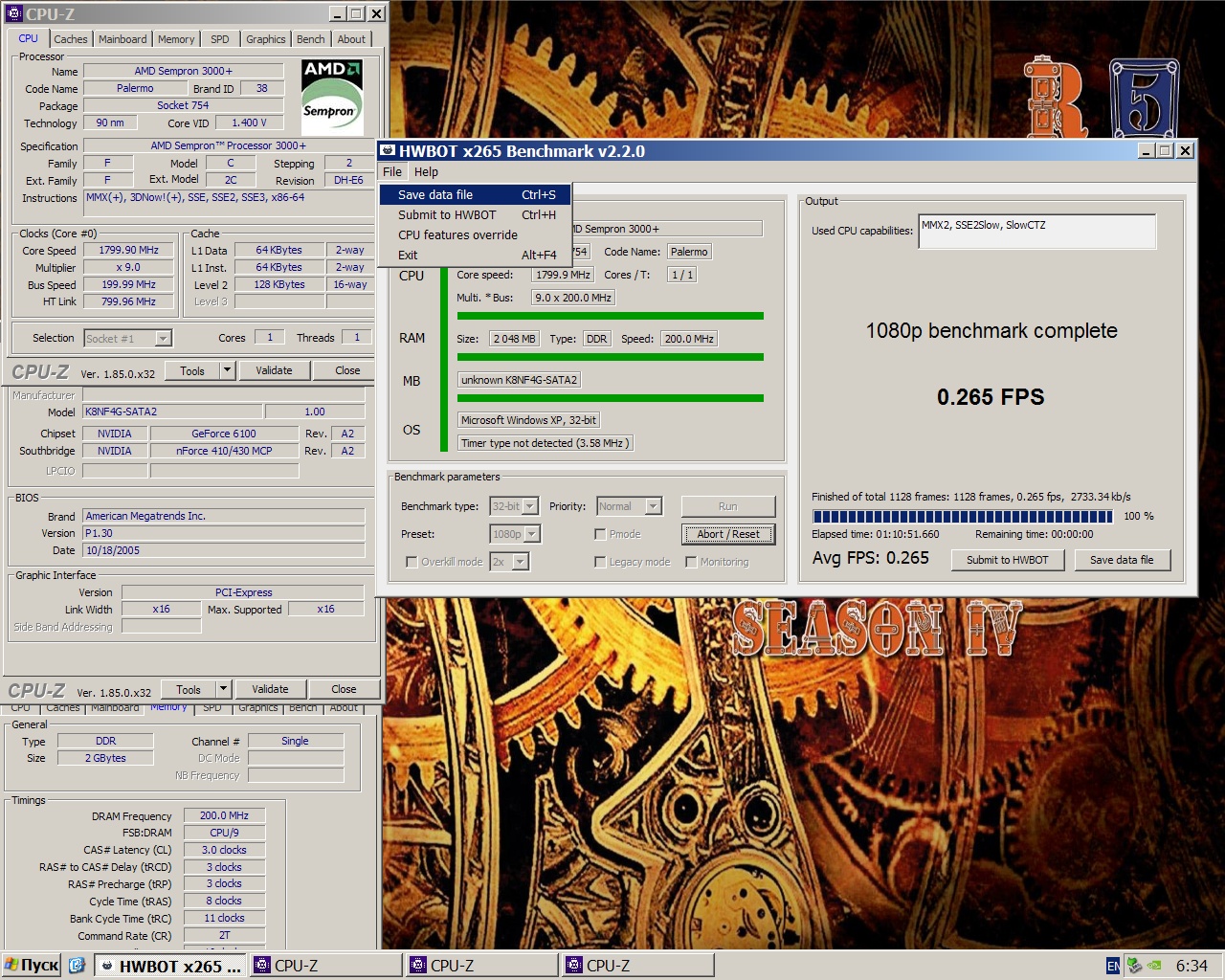Open Internet Explorer from quick launch

78,965
